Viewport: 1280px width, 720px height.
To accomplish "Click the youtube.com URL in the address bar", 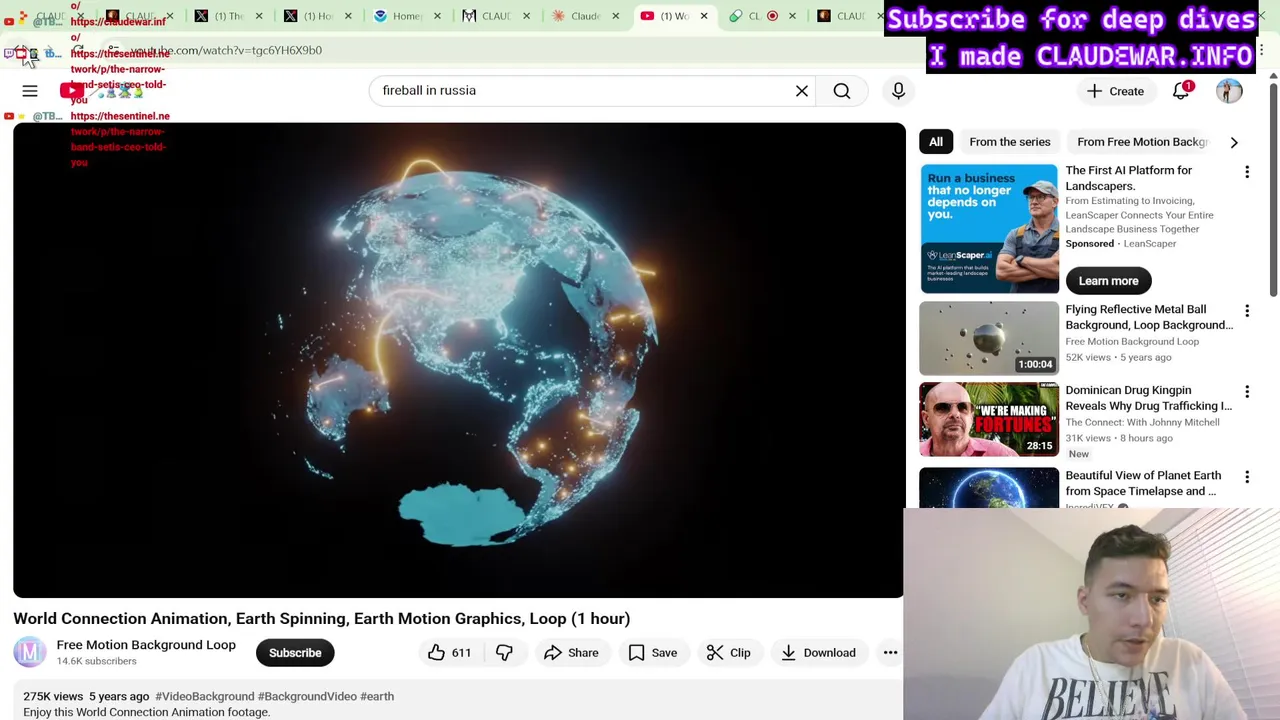I will click(x=226, y=50).
